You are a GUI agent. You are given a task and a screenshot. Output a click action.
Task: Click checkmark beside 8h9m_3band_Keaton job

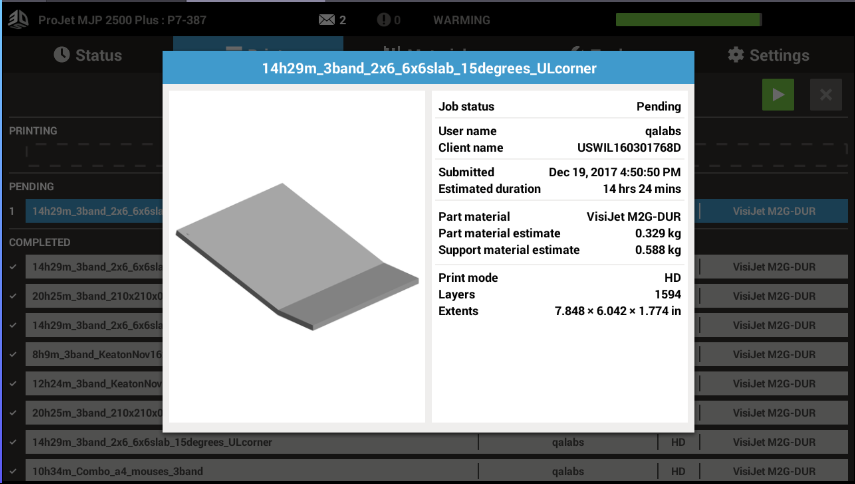(x=12, y=355)
